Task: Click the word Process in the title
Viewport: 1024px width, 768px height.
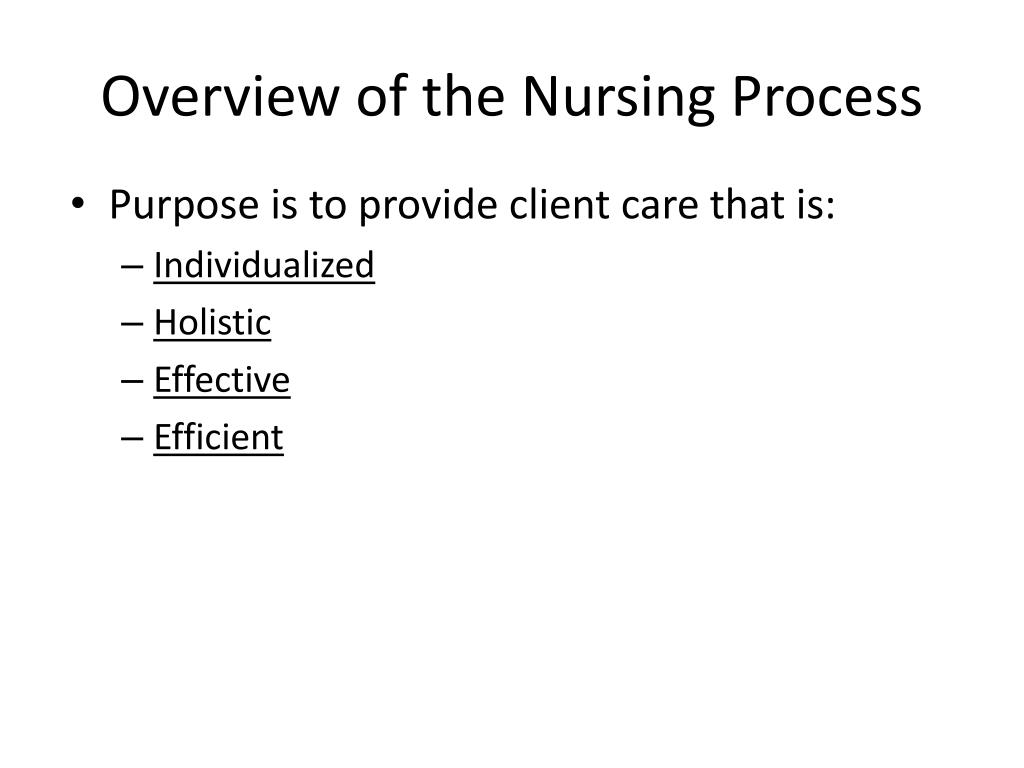Action: (x=827, y=97)
